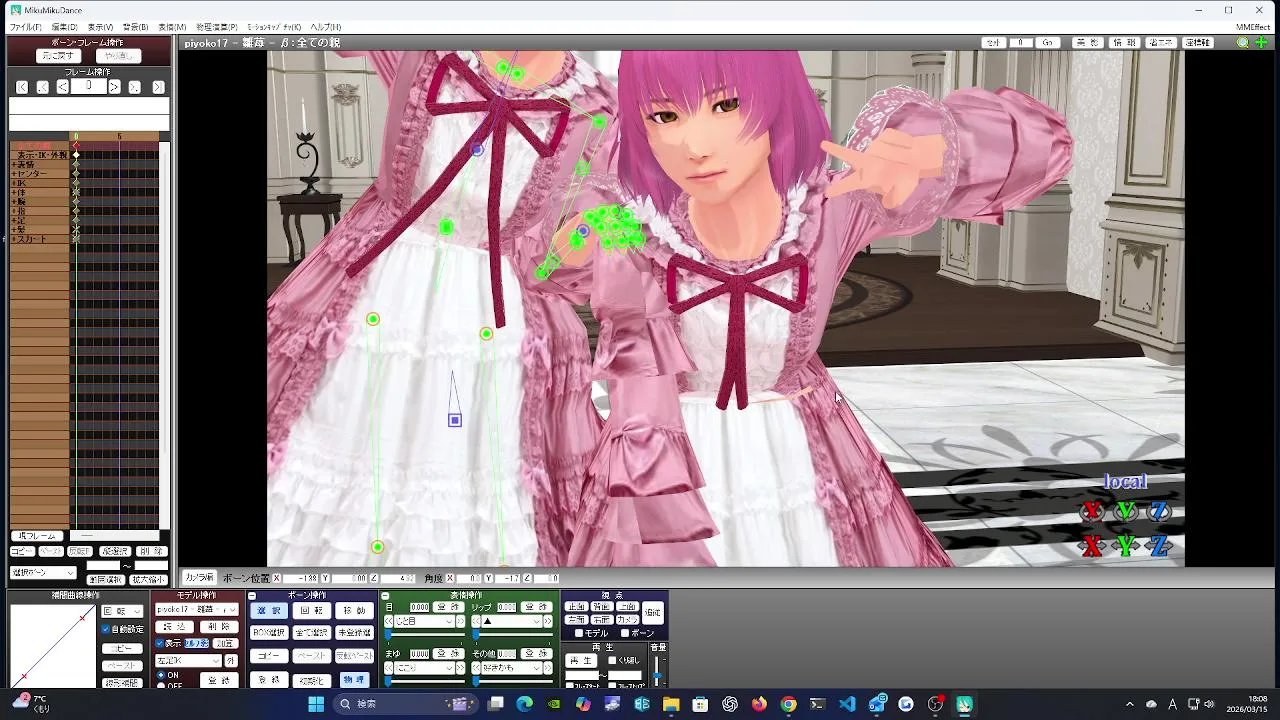Click the frame number input field
This screenshot has width=1280, height=720.
88,87
